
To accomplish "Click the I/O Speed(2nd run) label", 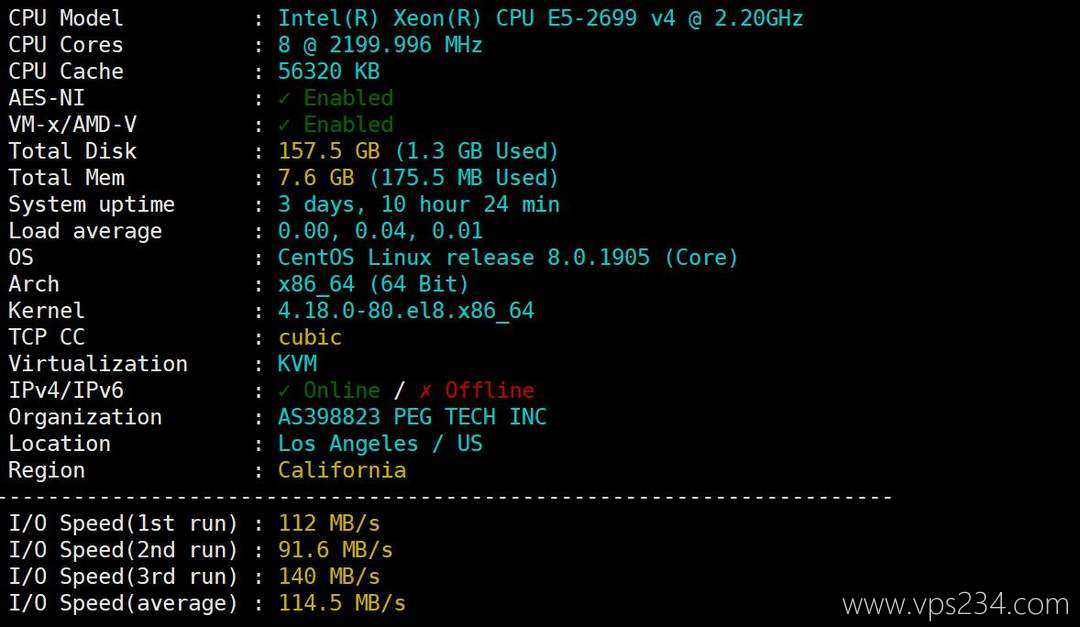I will click(x=123, y=550).
